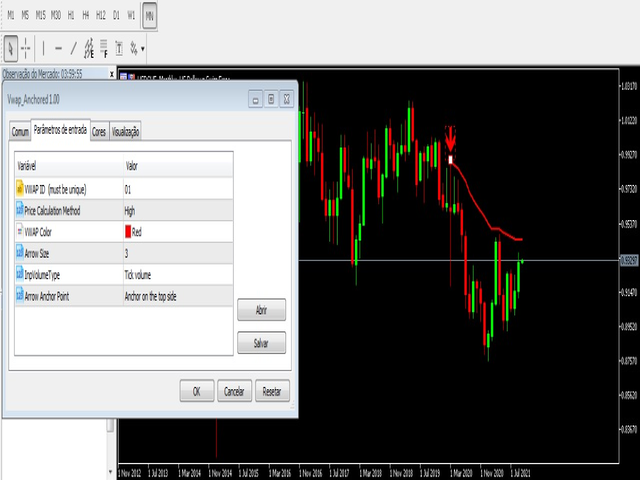The image size is (640, 480).
Task: Click the current price label on price scale
Action: tap(629, 260)
